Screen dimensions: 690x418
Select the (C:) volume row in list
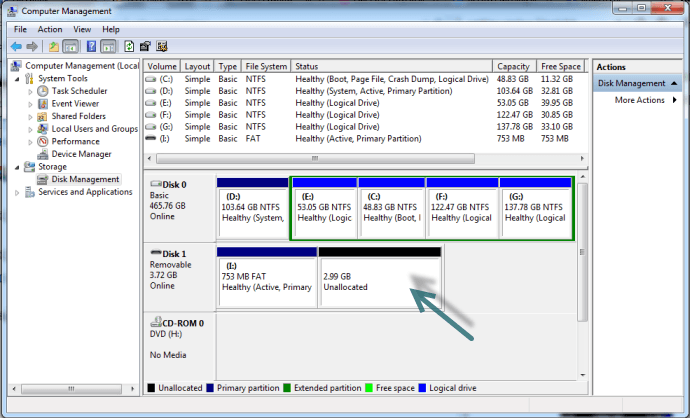click(365, 79)
